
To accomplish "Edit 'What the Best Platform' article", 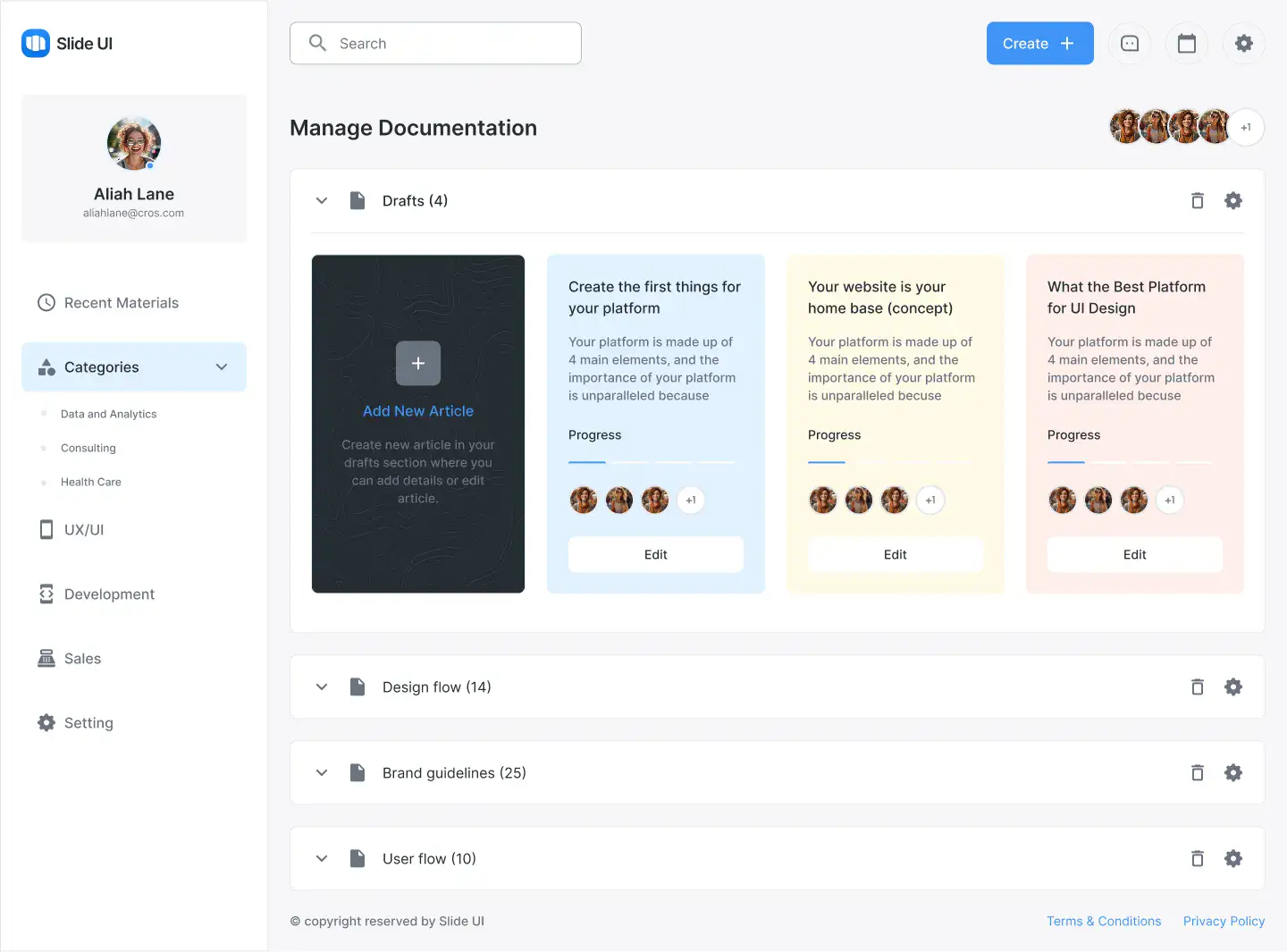I will [x=1135, y=554].
